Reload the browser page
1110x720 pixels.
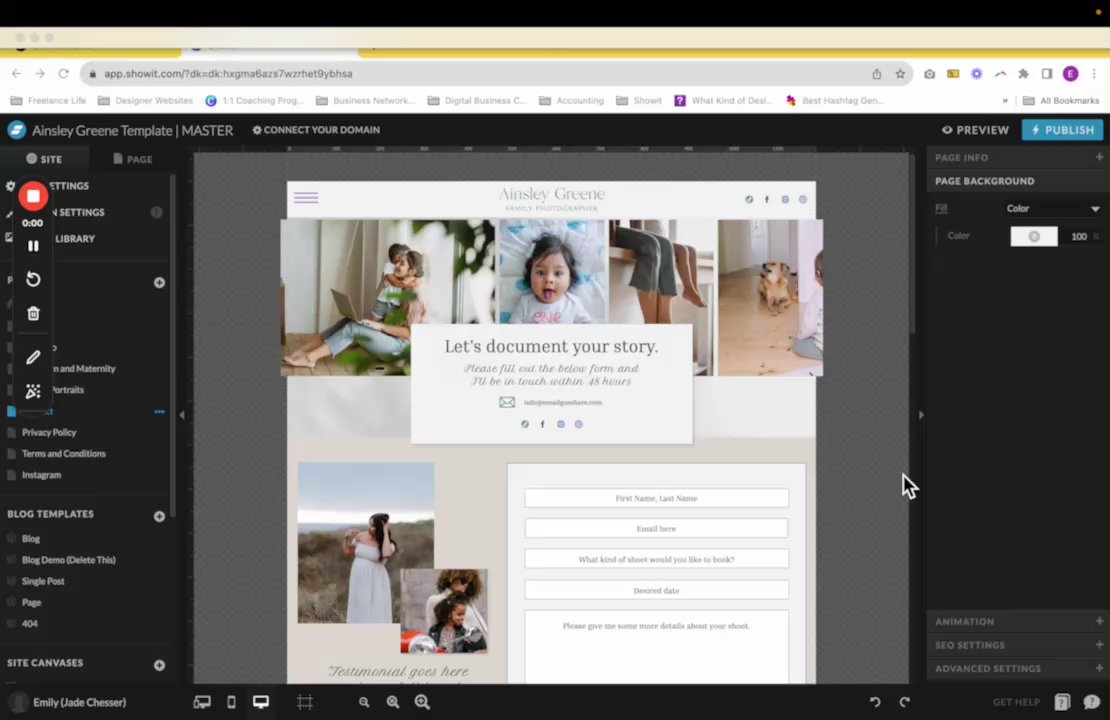[64, 74]
